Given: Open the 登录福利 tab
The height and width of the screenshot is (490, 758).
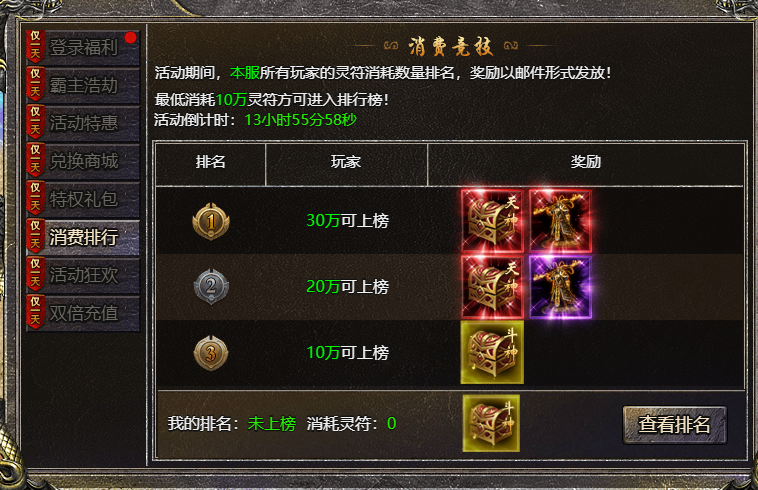Looking at the screenshot, I should coord(83,48).
